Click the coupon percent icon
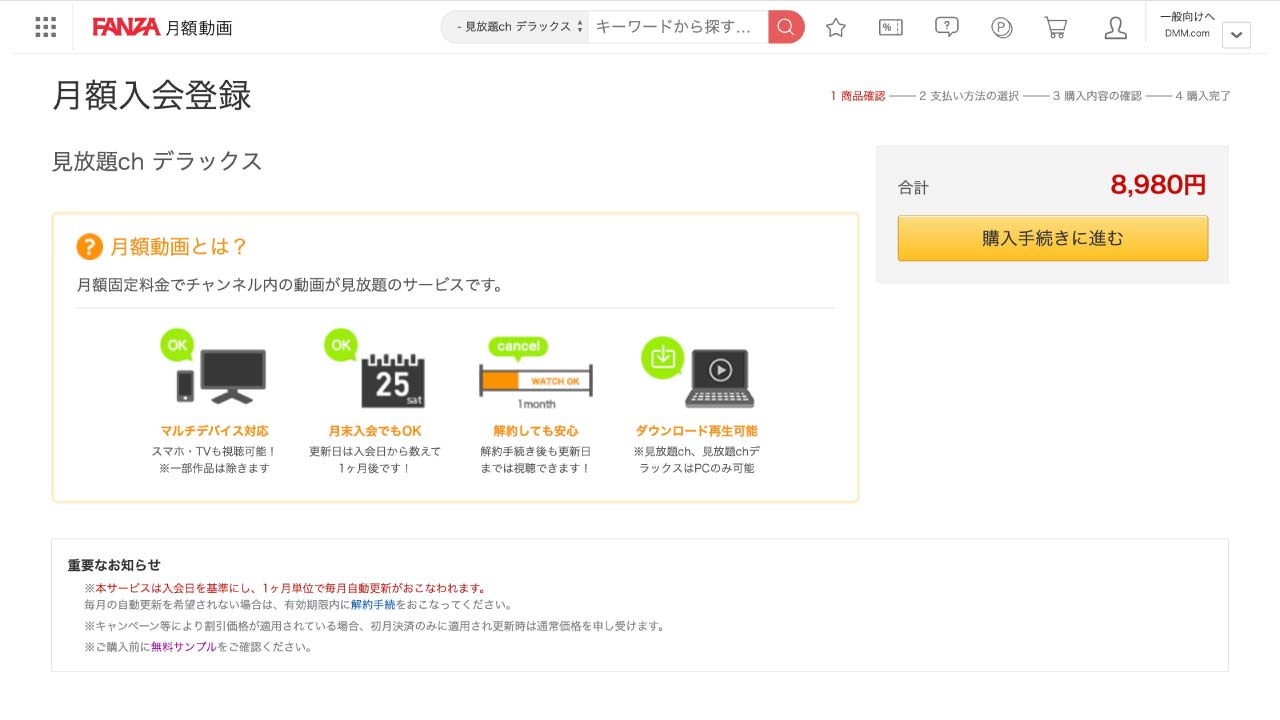 click(x=890, y=27)
